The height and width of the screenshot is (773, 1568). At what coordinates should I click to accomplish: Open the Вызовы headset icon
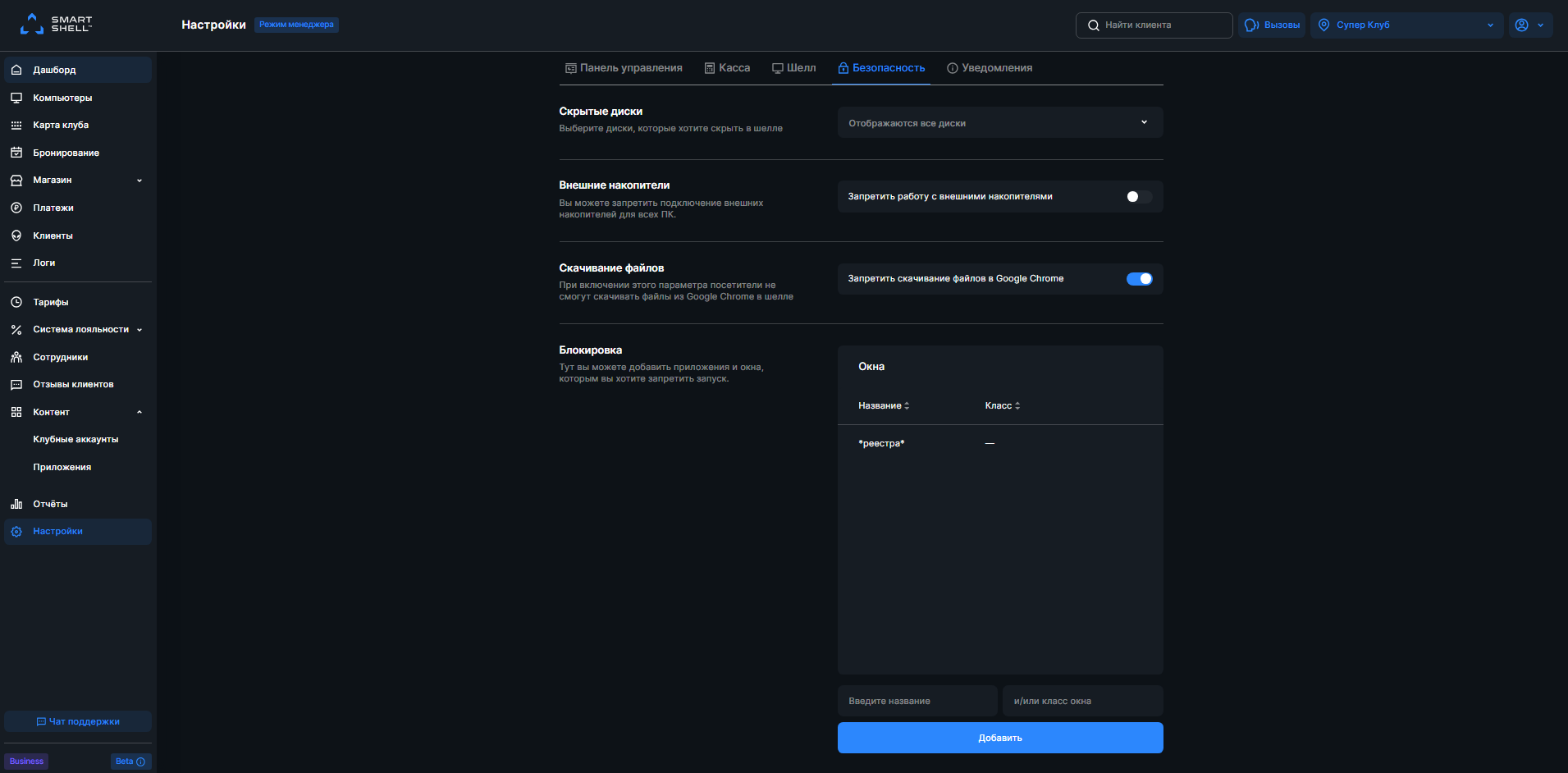click(1250, 25)
